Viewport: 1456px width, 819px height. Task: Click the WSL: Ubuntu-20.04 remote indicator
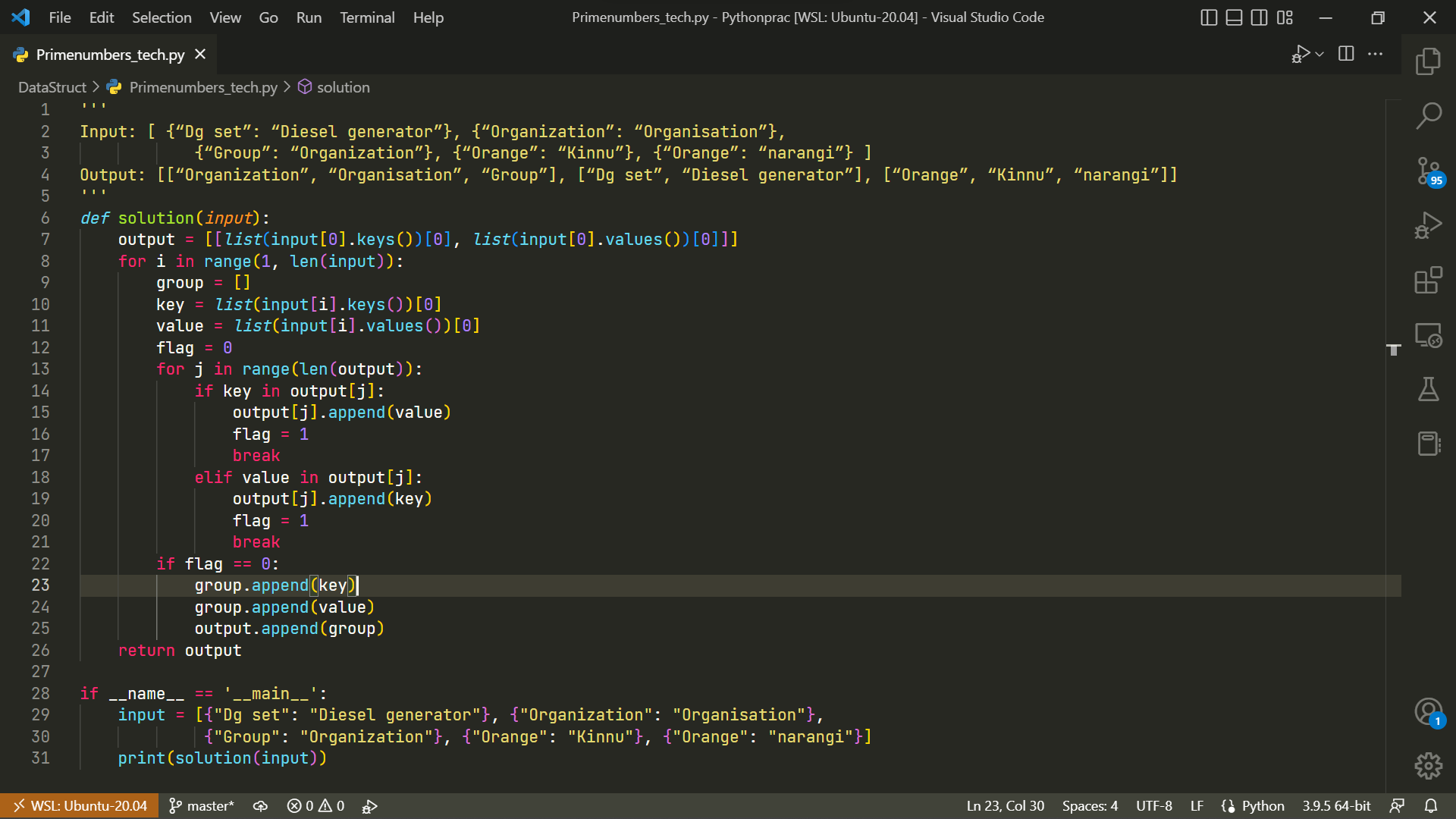tap(80, 805)
